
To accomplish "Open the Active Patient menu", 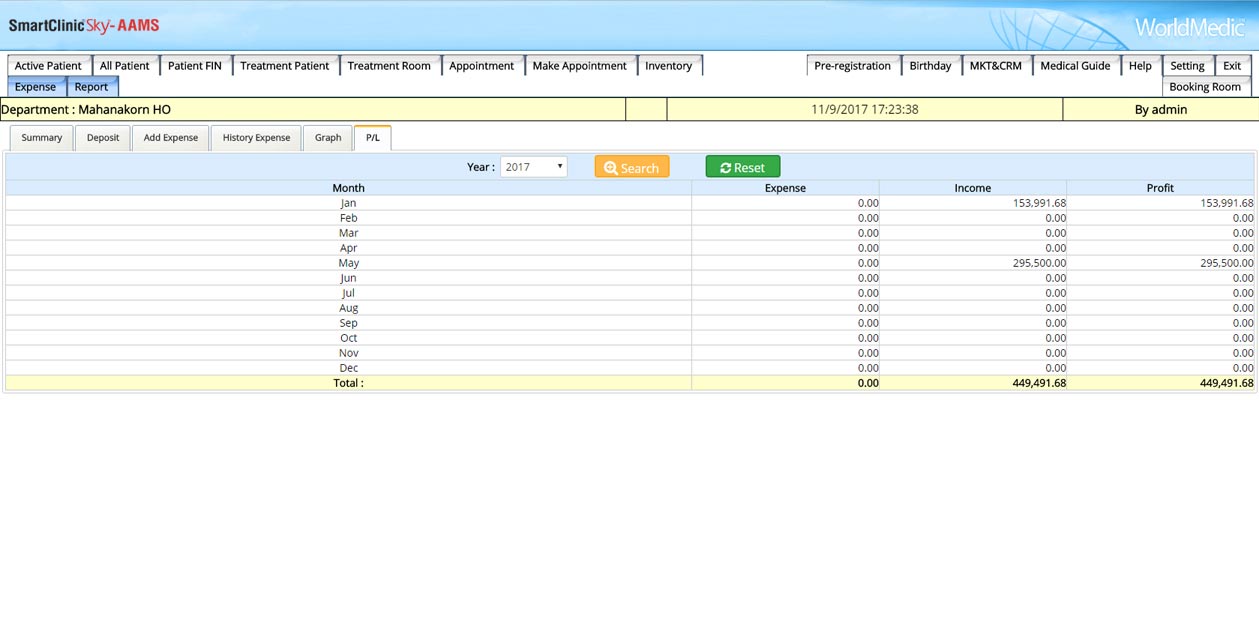I will pyautogui.click(x=48, y=66).
